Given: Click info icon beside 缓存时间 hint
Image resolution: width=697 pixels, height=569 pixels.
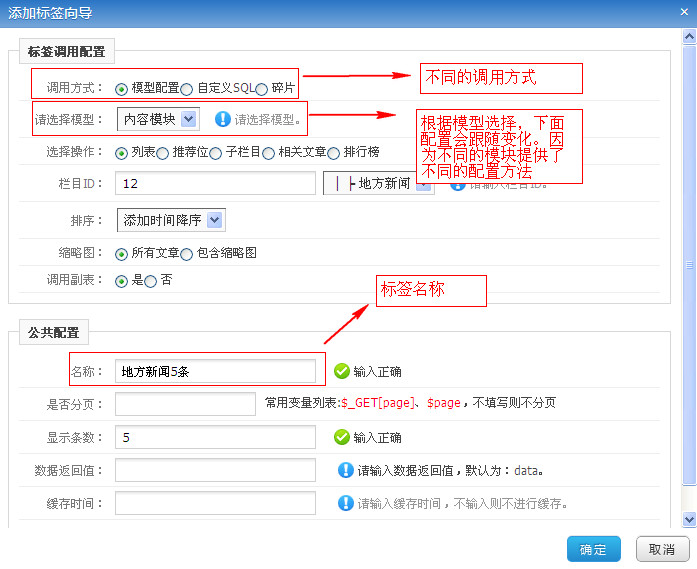Looking at the screenshot, I should click(x=346, y=503).
